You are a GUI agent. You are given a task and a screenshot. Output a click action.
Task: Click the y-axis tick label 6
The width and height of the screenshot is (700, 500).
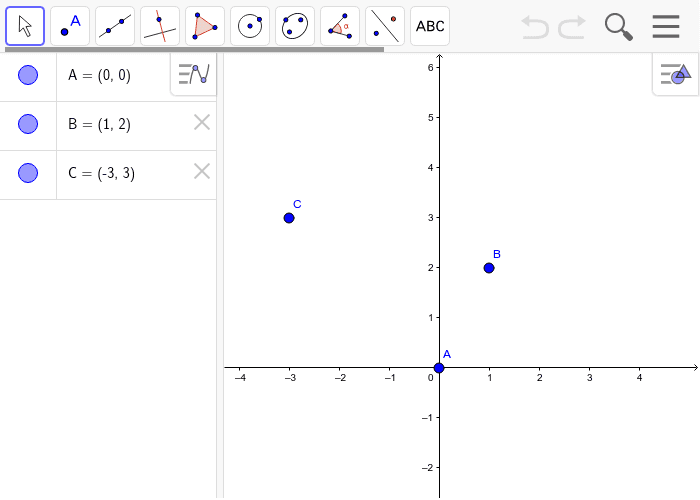tap(430, 67)
